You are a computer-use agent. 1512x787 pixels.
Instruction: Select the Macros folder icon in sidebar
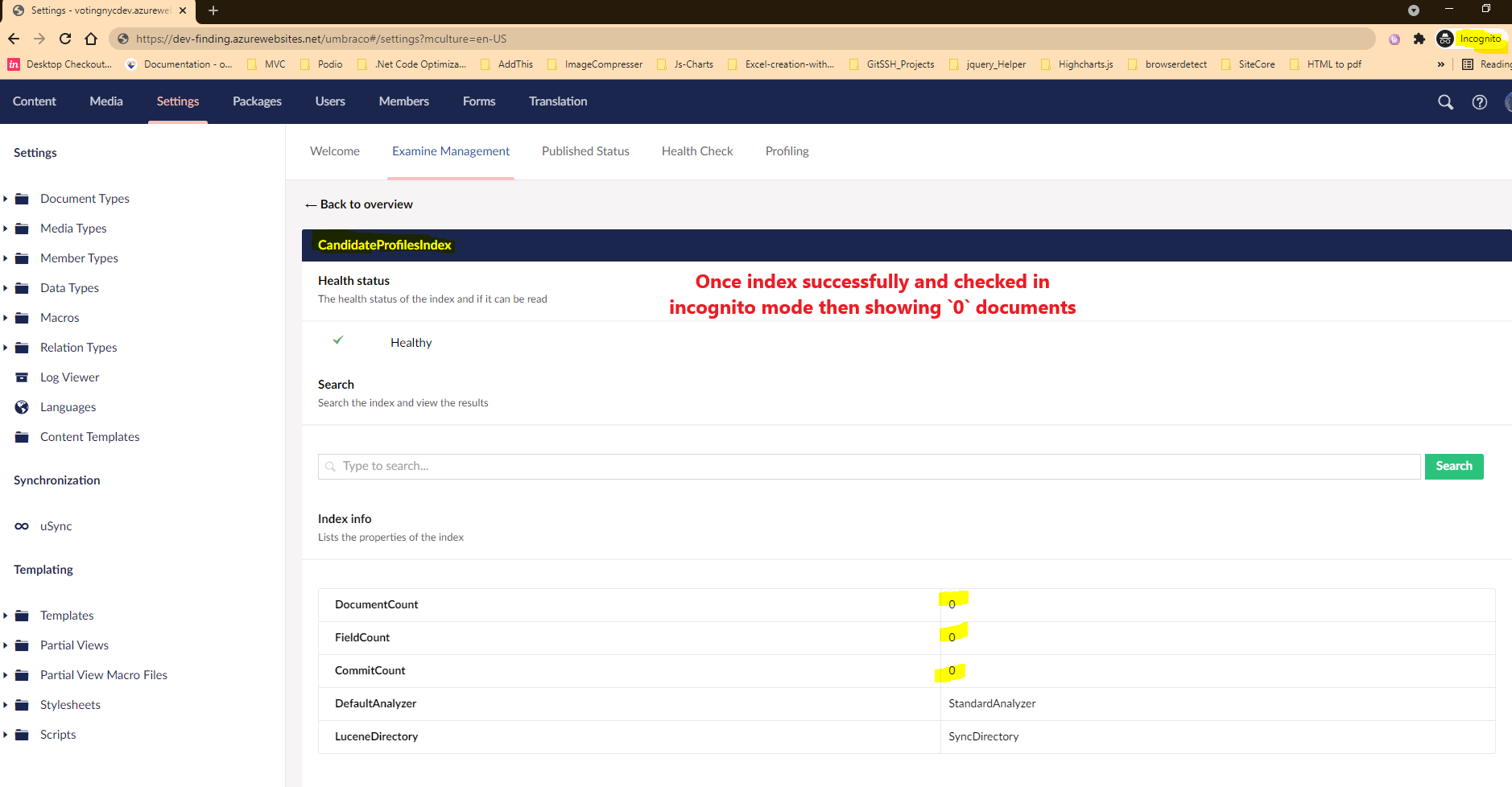click(x=22, y=317)
